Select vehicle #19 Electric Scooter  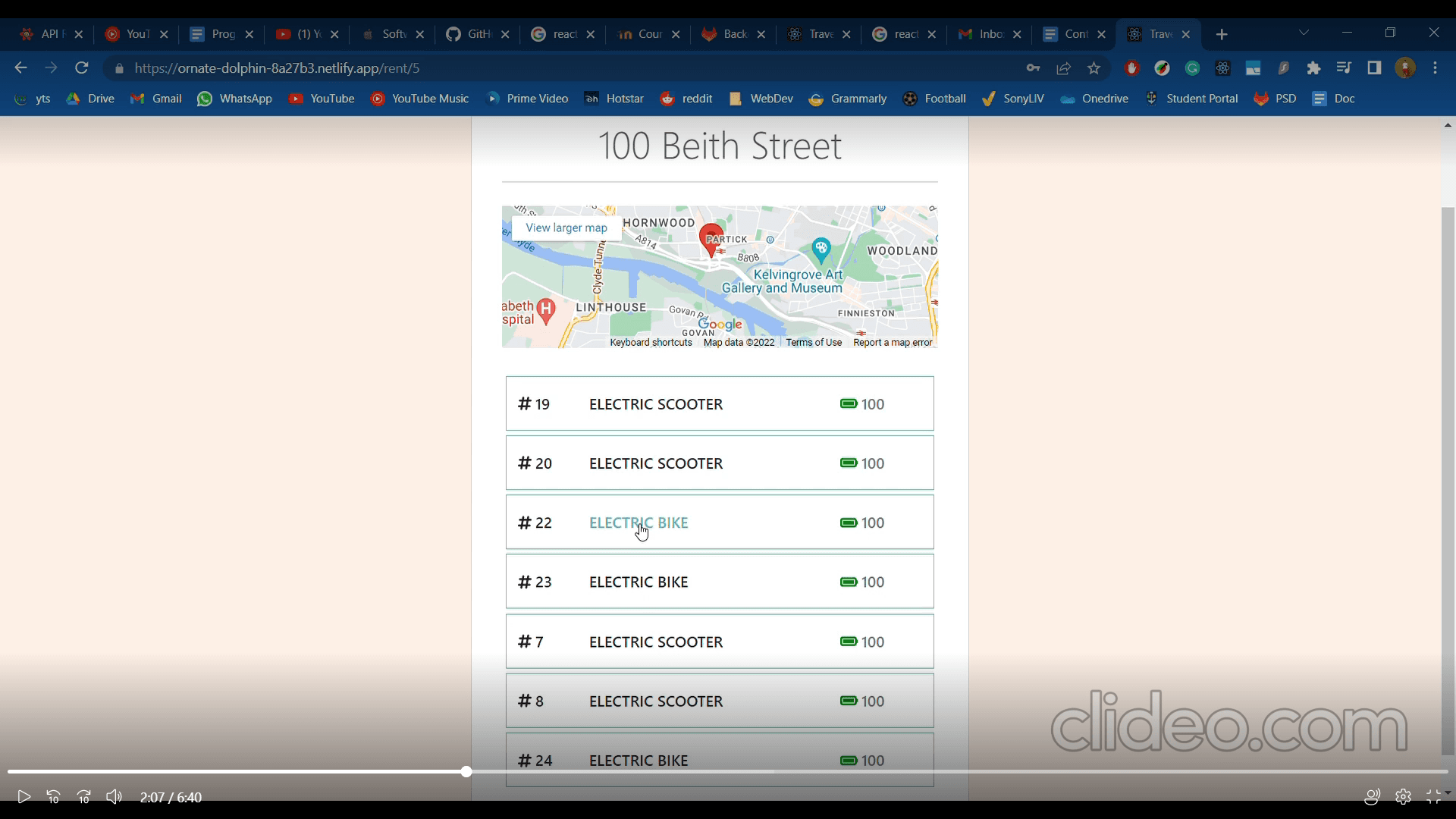pos(720,403)
